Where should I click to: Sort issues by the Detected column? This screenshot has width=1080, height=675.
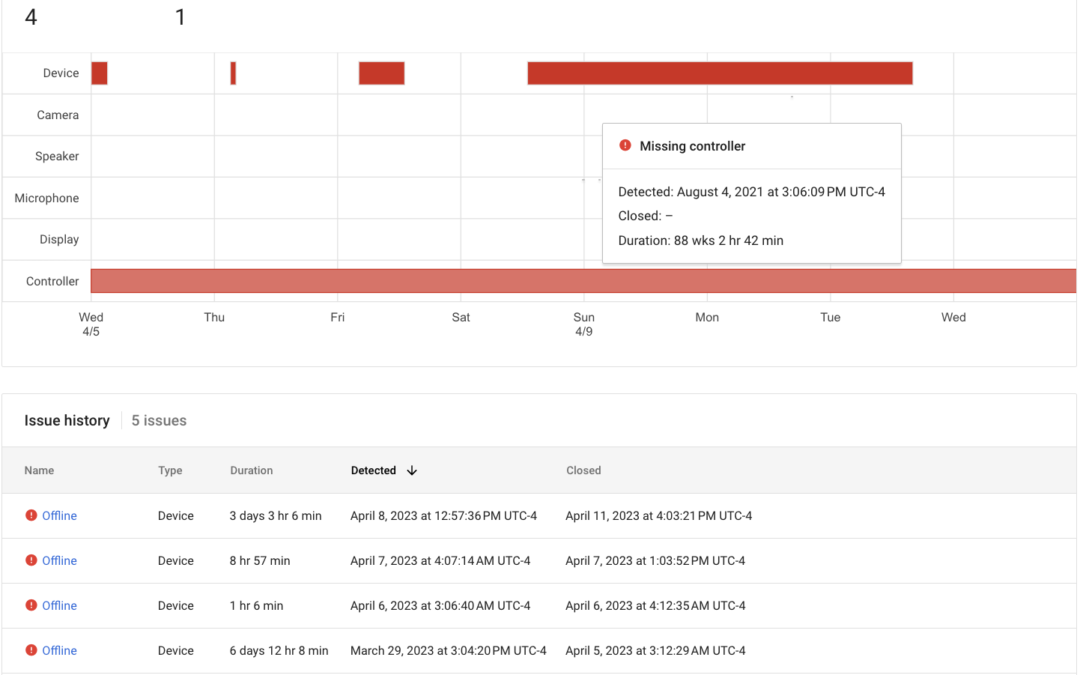point(373,470)
